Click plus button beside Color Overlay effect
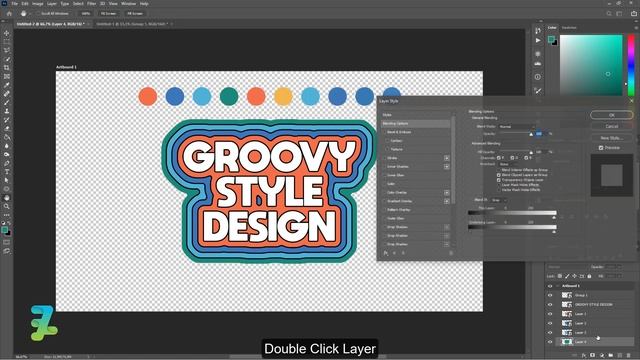Screen dimensions: 640x360 [x=447, y=193]
